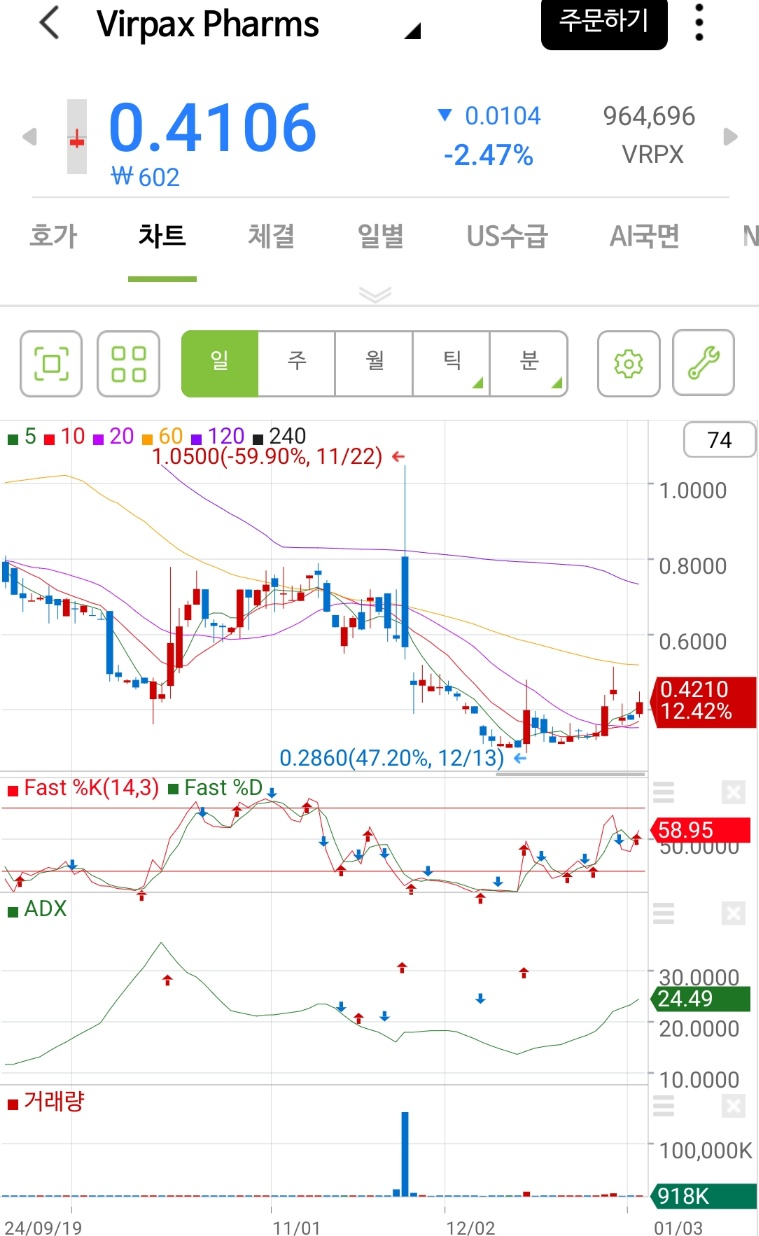
Task: Click the large volume spike bar
Action: pyautogui.click(x=405, y=1153)
